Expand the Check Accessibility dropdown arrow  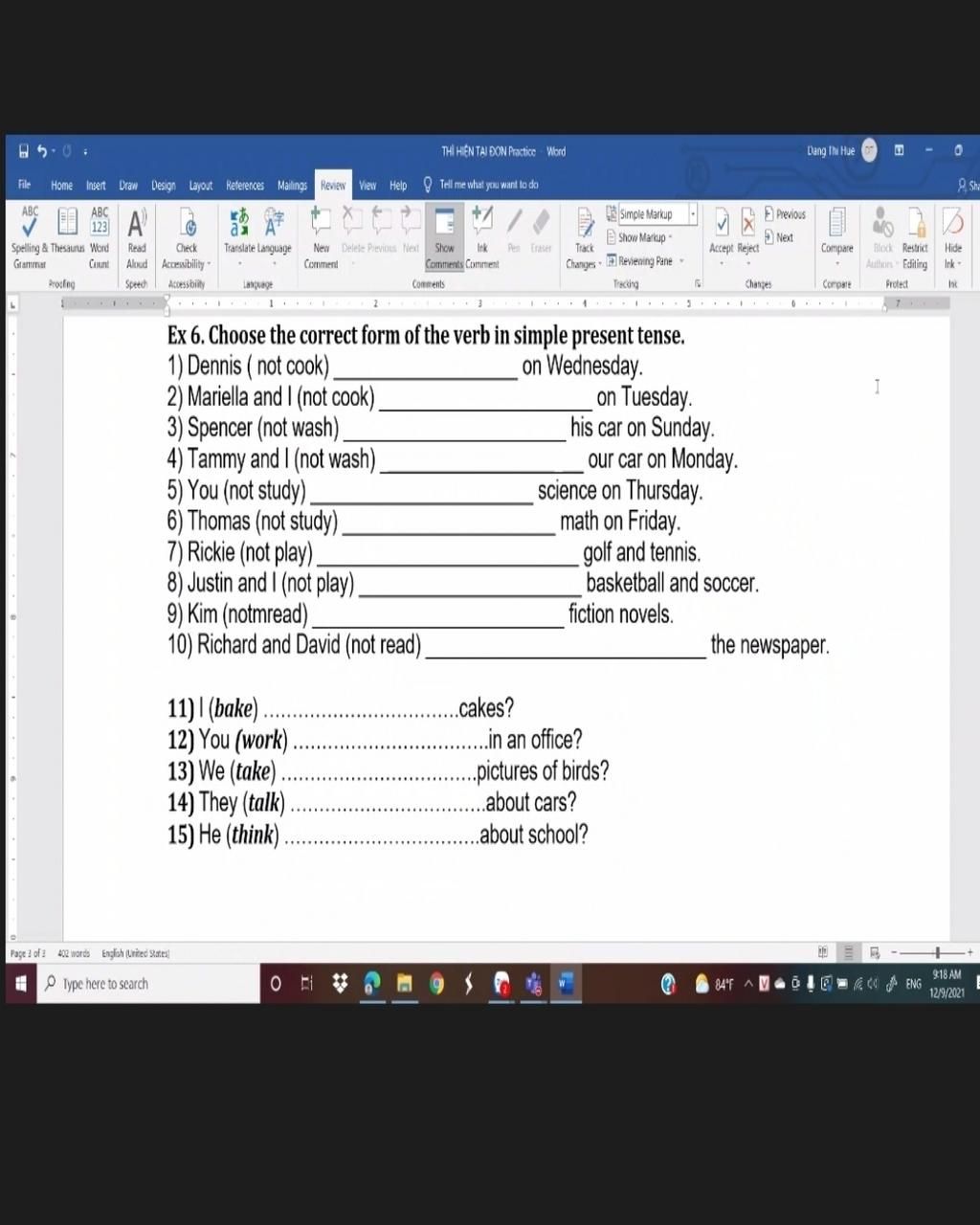coord(209,264)
